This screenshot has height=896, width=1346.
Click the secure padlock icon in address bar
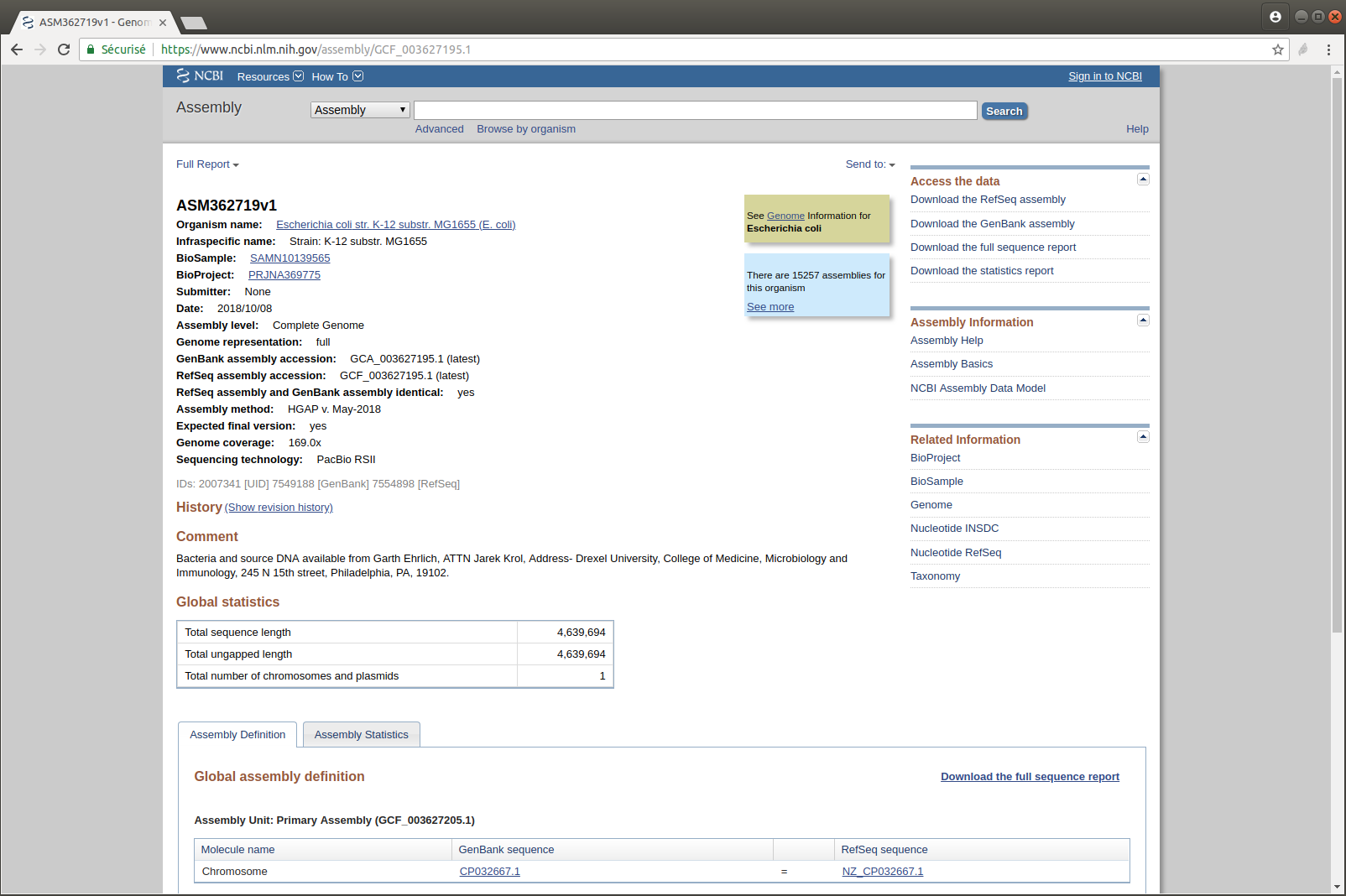91,49
